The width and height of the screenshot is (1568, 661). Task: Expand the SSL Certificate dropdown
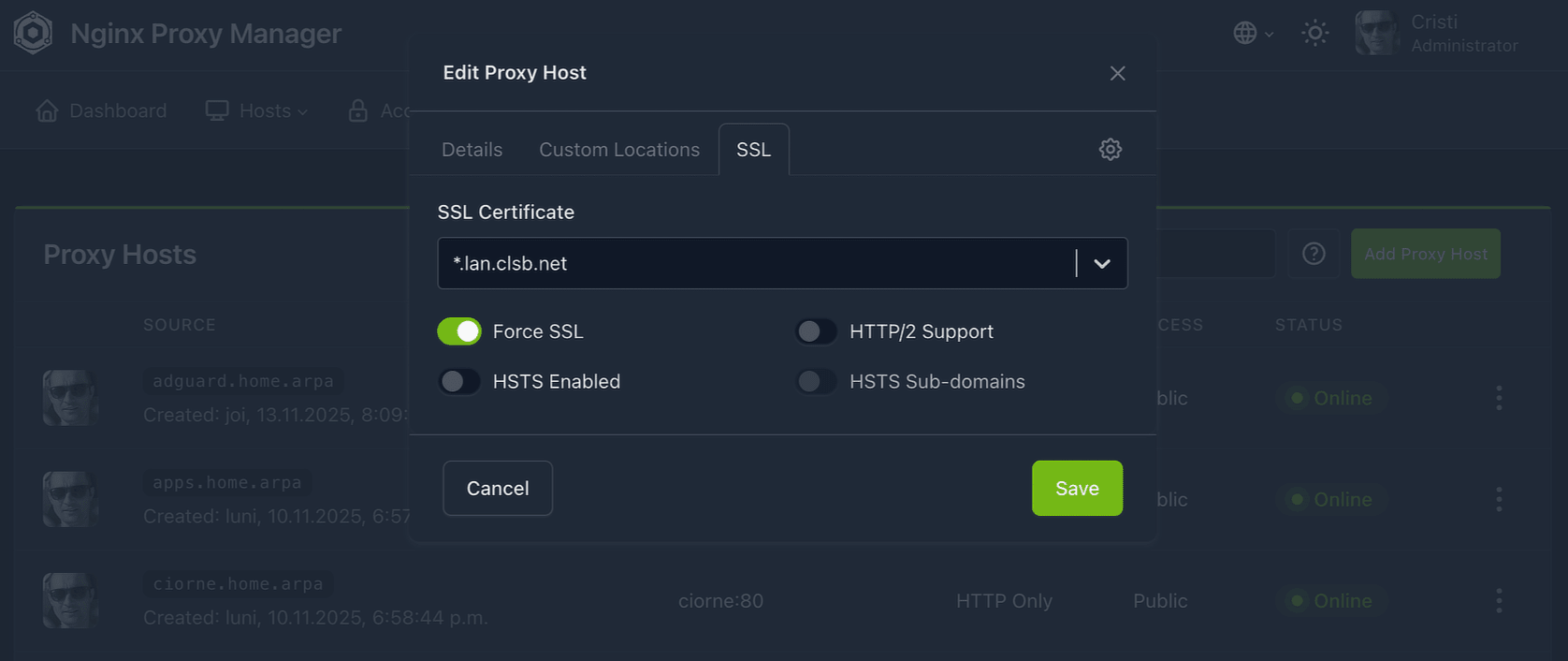click(1101, 264)
